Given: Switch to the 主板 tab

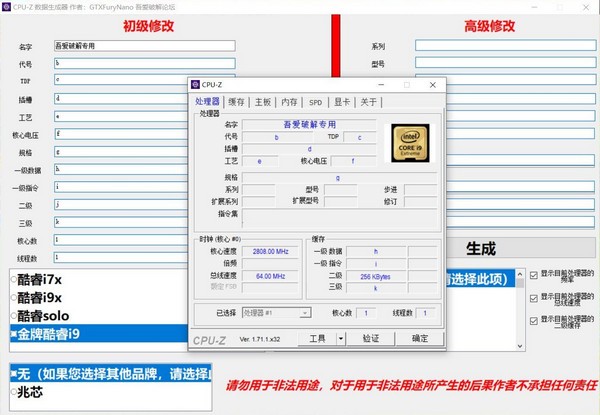Looking at the screenshot, I should pos(263,102).
